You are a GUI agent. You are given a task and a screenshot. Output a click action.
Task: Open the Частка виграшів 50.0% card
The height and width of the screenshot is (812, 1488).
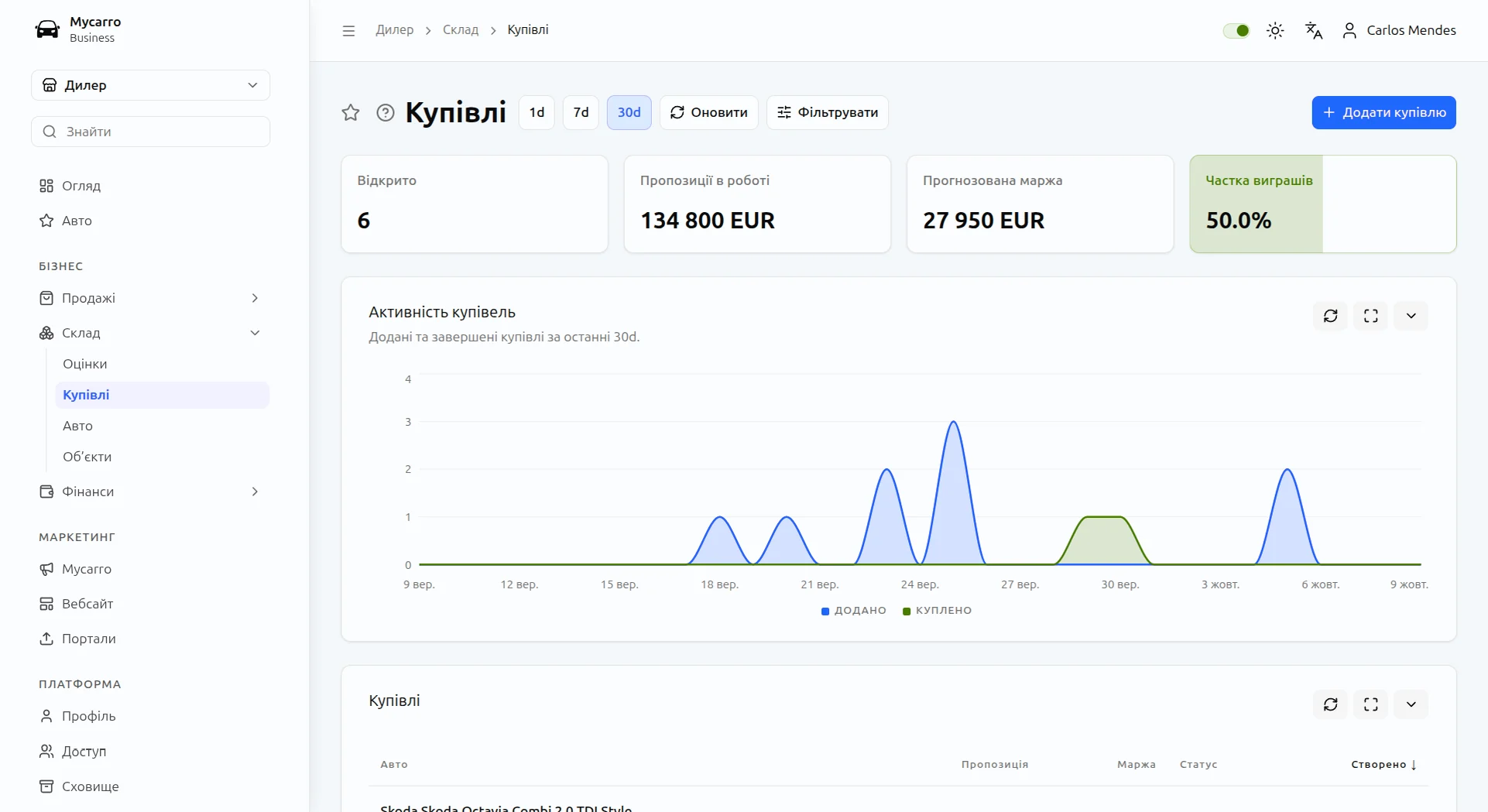coord(1322,204)
